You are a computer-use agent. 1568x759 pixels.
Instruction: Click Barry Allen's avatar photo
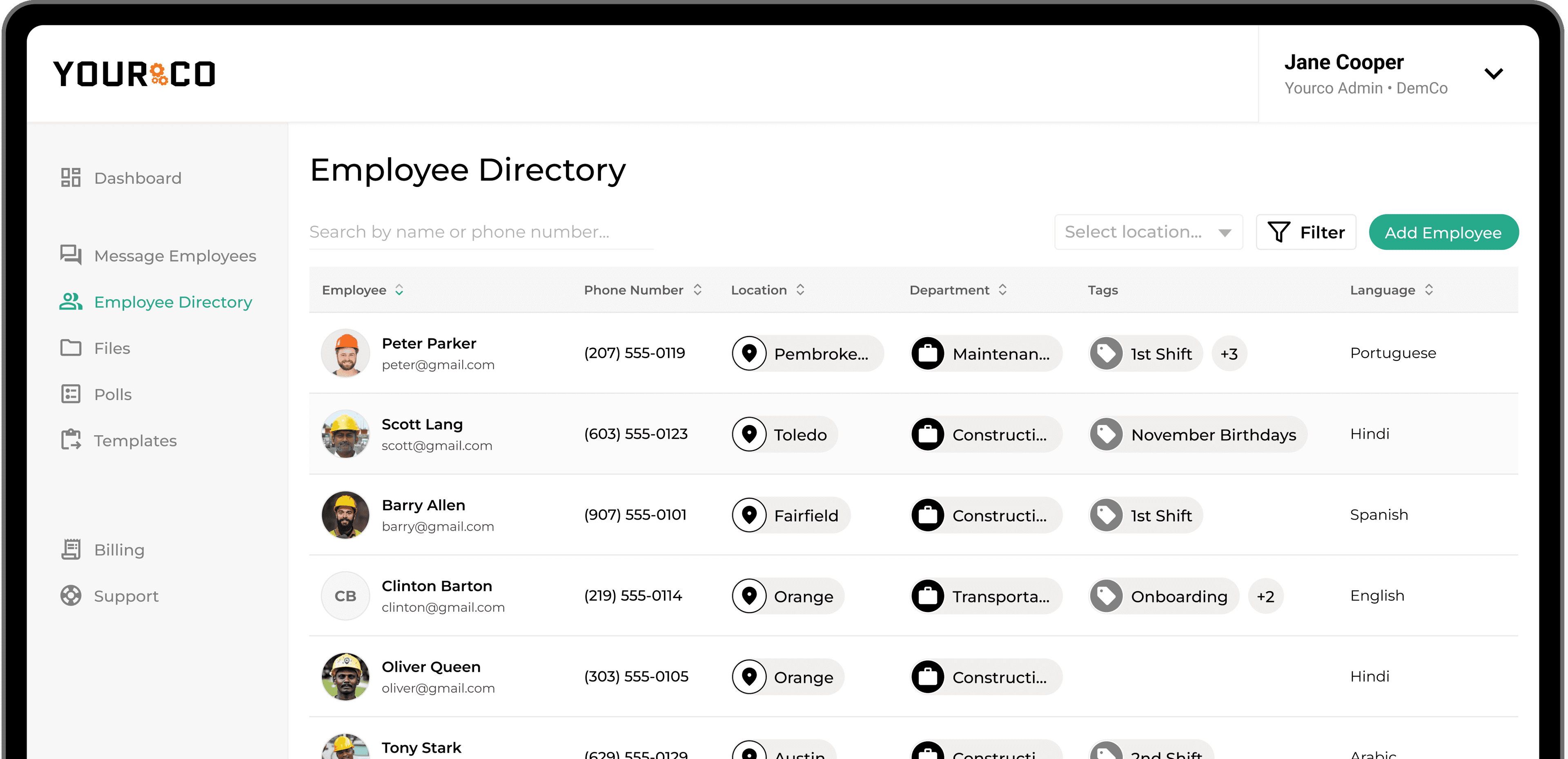[345, 515]
